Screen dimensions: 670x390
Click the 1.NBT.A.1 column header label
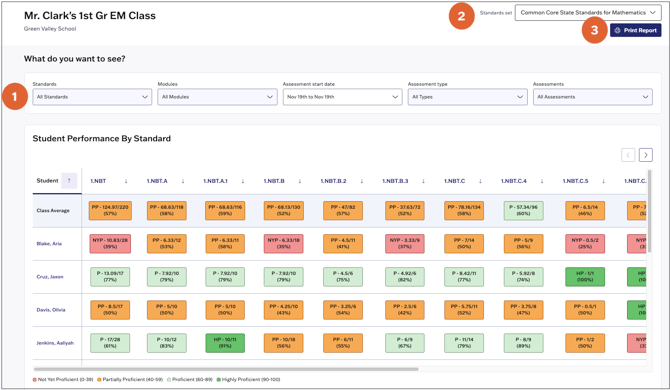(215, 181)
